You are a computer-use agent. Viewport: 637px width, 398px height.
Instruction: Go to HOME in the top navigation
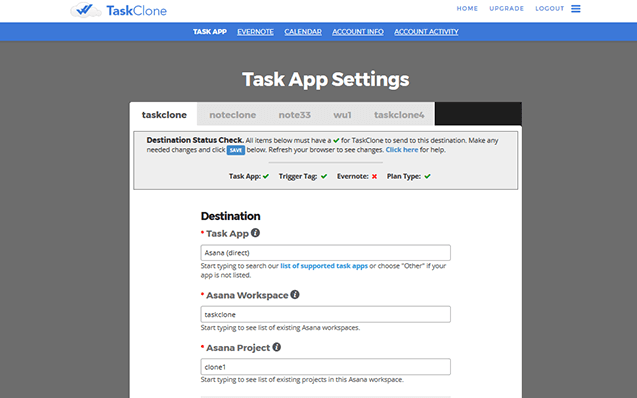[x=467, y=9]
